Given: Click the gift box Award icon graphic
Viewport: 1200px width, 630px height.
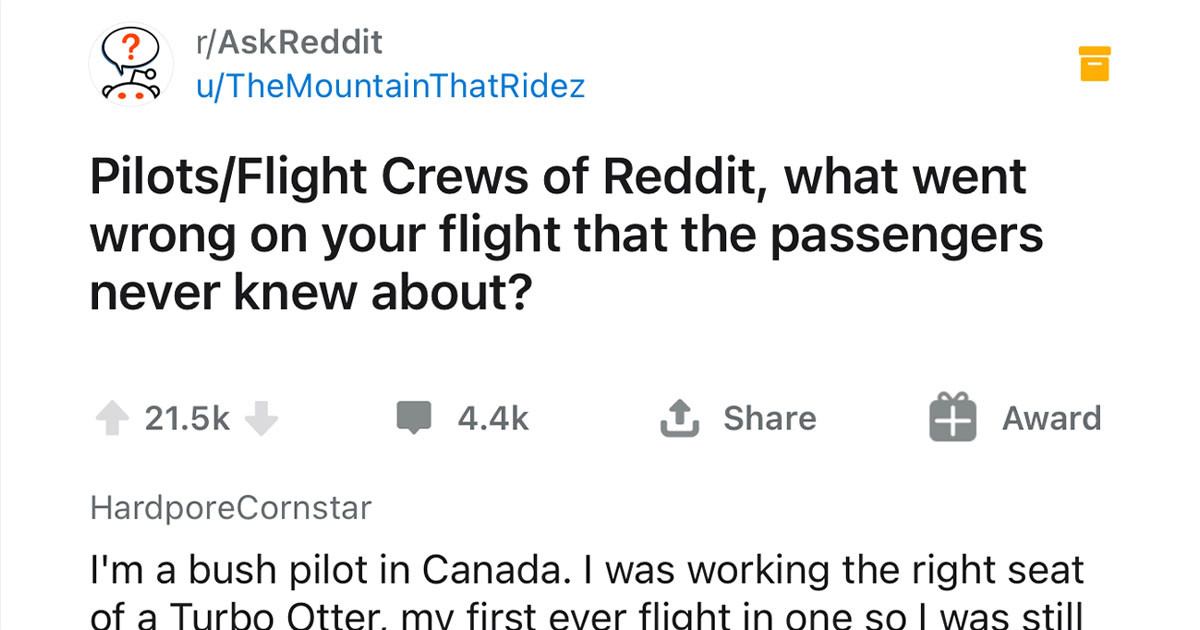Looking at the screenshot, I should (952, 417).
